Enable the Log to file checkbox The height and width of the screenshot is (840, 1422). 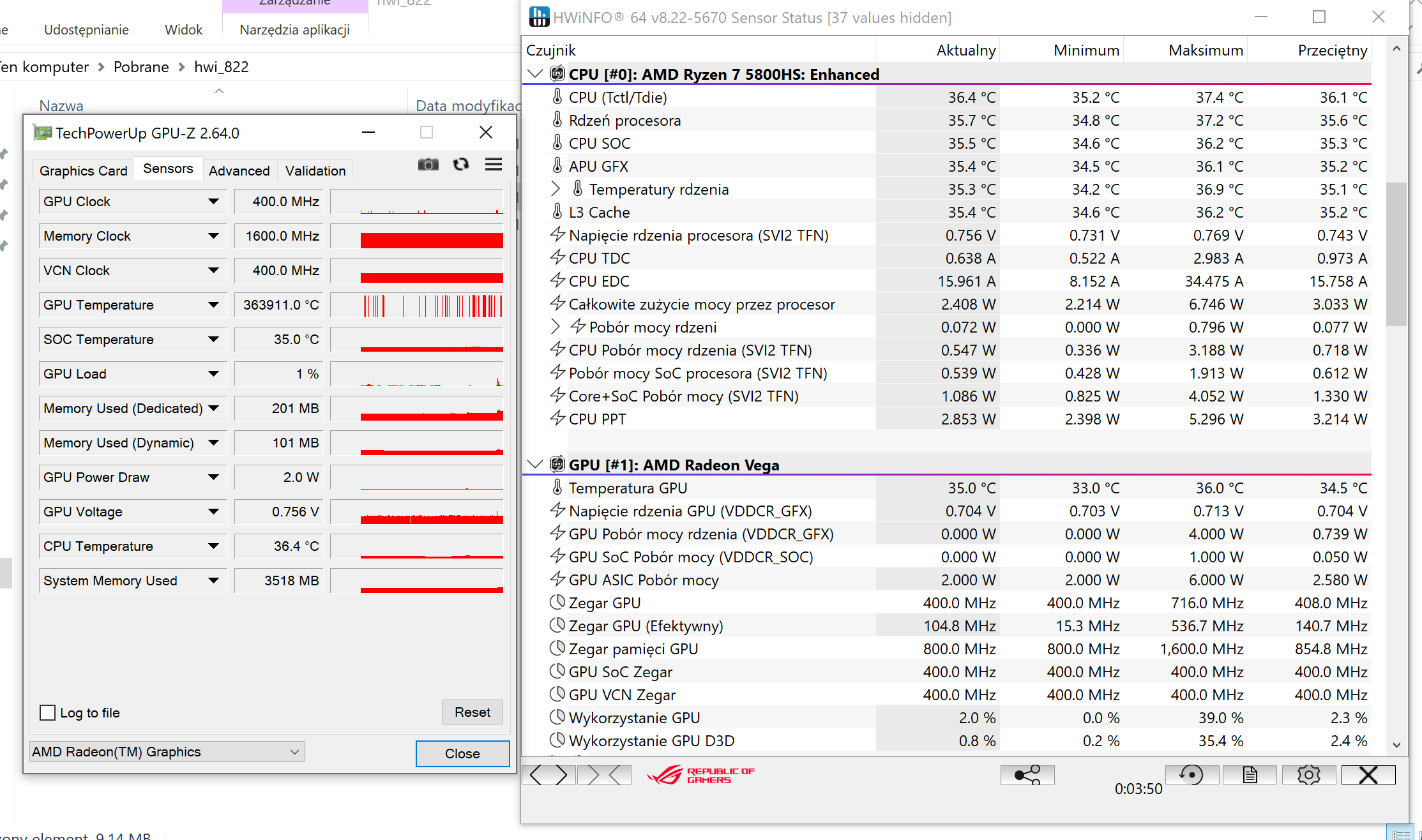[x=48, y=713]
